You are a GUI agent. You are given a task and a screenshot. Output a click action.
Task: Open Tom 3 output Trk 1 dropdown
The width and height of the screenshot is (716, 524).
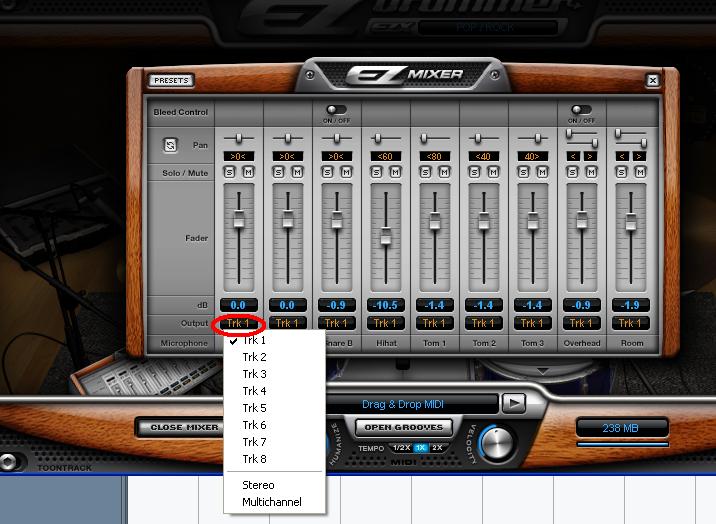(532, 323)
